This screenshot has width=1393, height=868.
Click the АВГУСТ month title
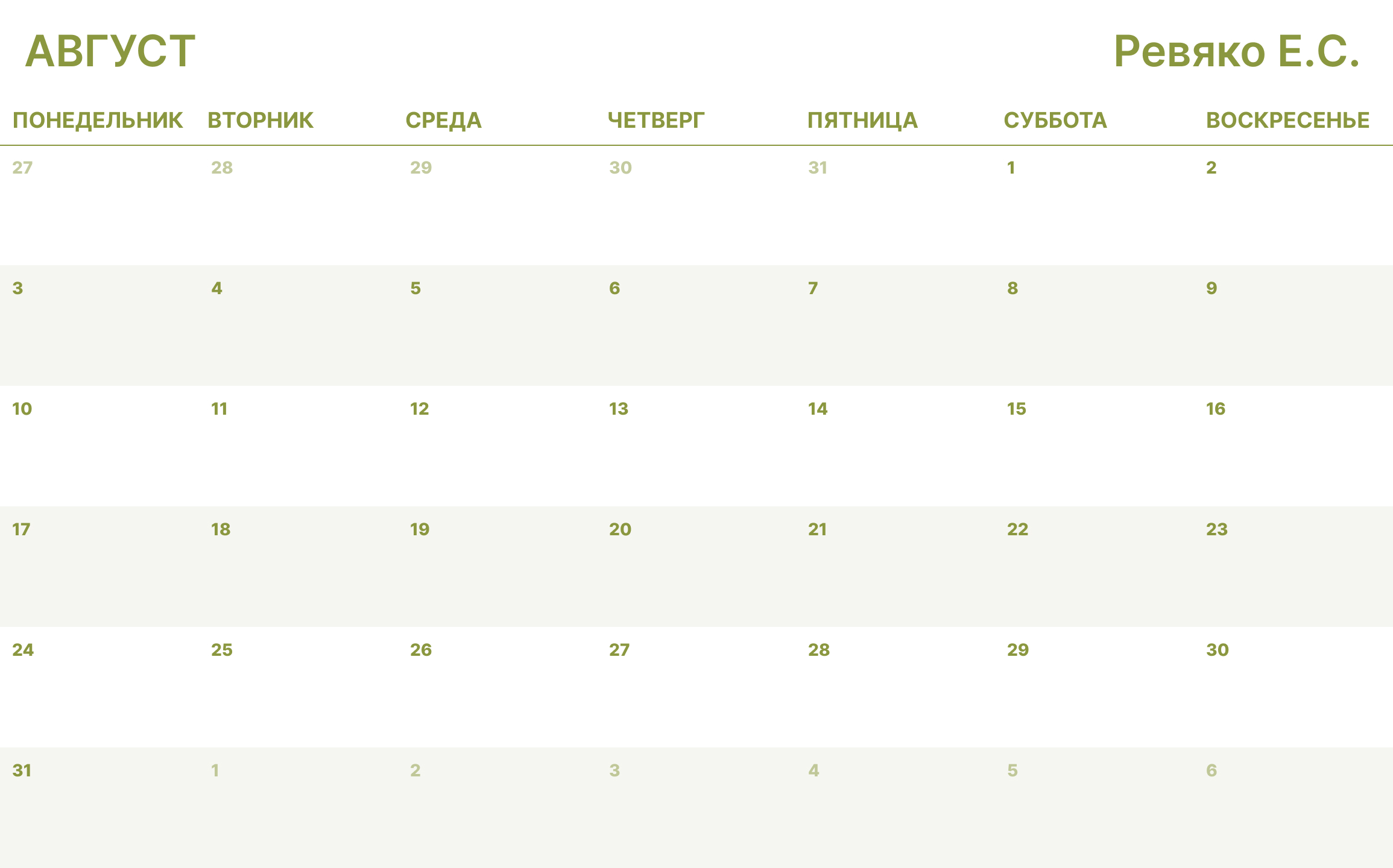click(110, 51)
